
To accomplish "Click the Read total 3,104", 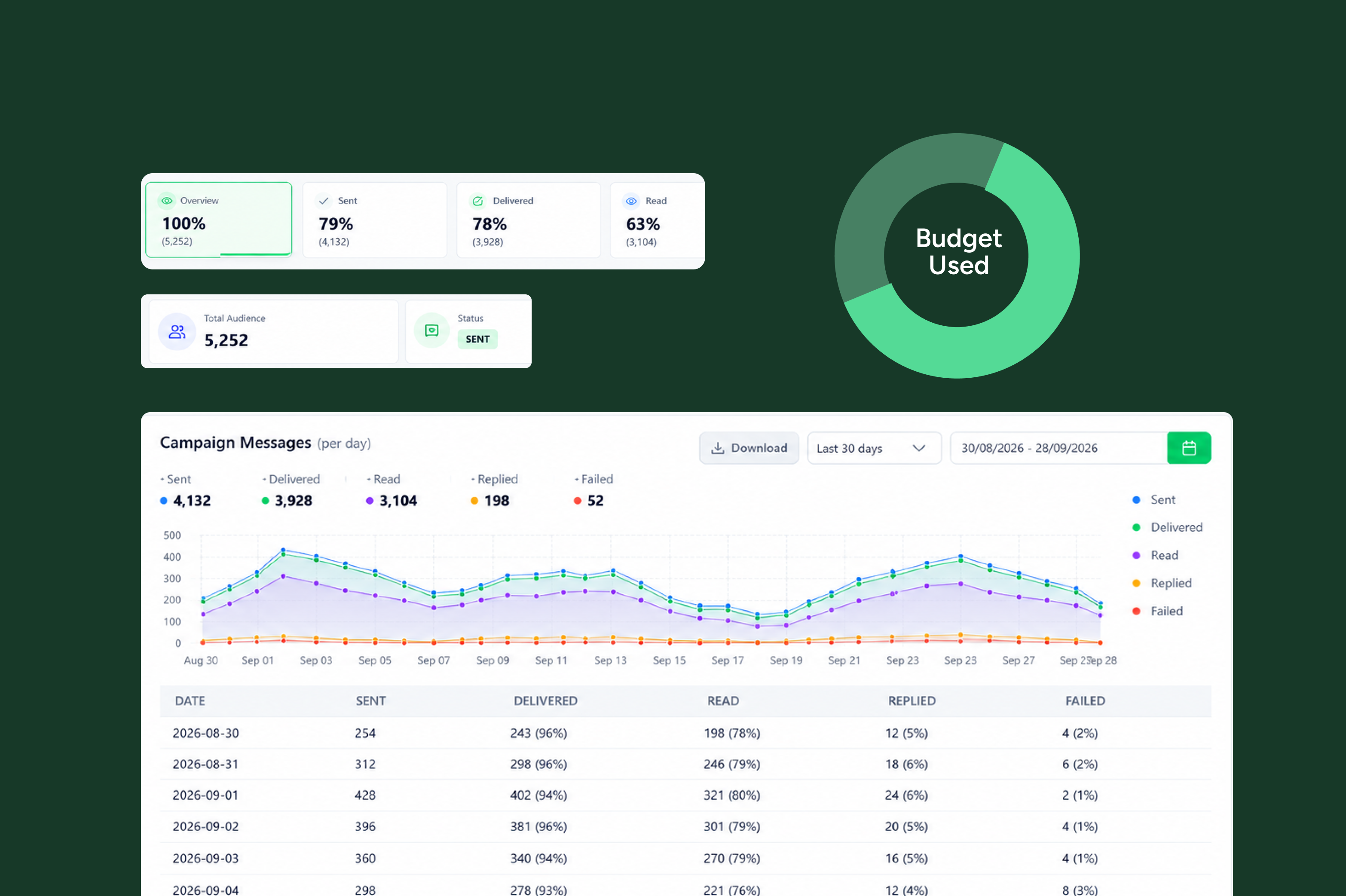I will coord(398,501).
